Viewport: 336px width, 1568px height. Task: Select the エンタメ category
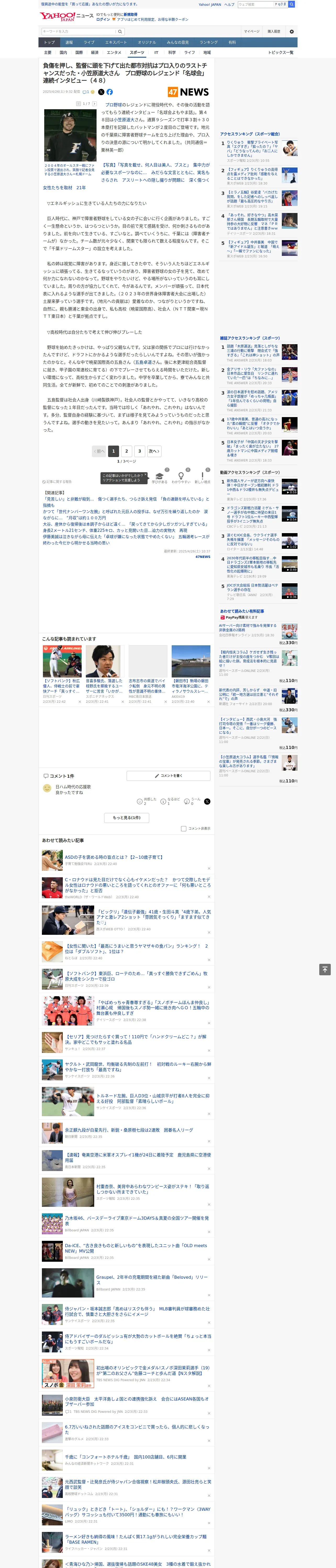(x=114, y=53)
